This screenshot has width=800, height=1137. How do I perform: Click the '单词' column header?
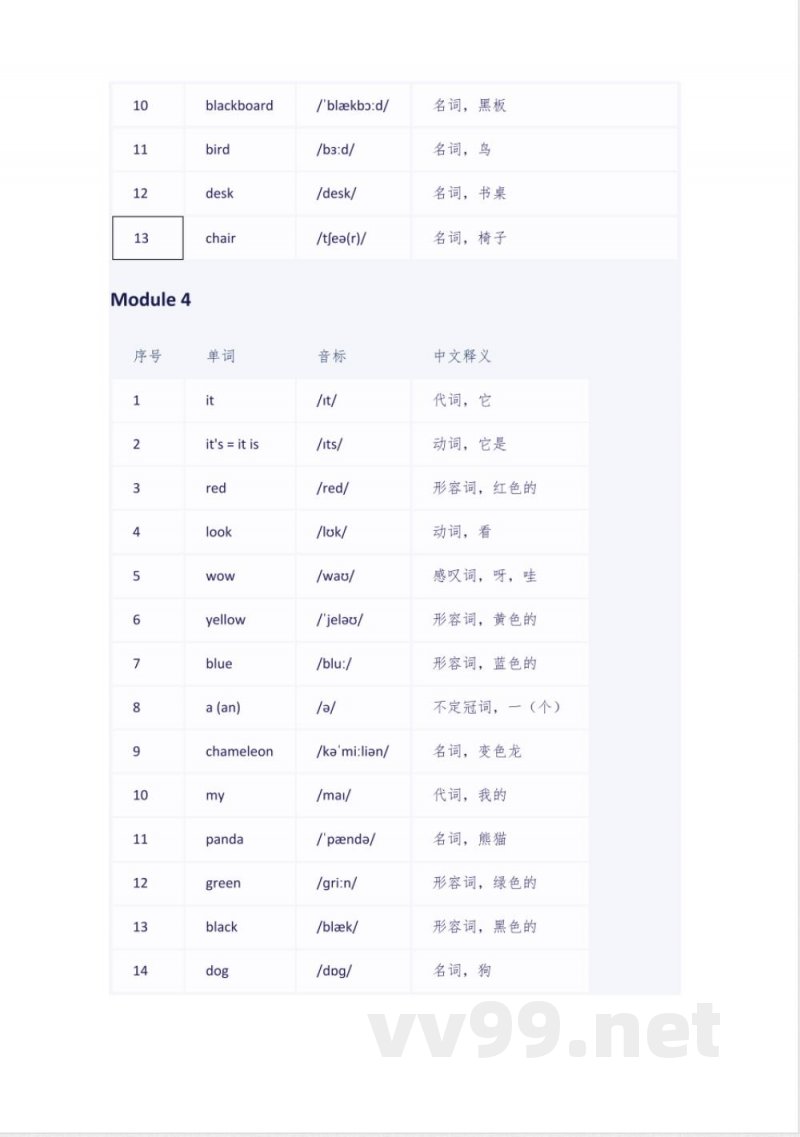pyautogui.click(x=221, y=356)
